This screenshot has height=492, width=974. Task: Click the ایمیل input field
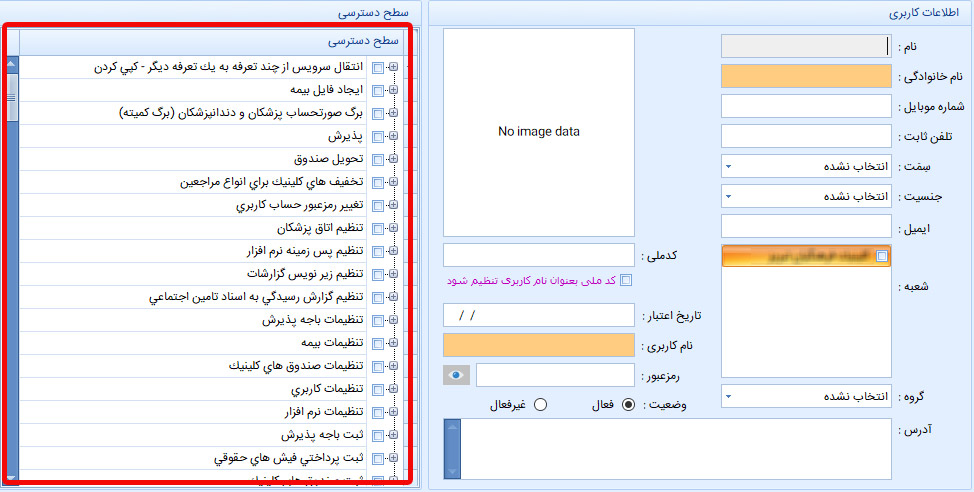806,227
